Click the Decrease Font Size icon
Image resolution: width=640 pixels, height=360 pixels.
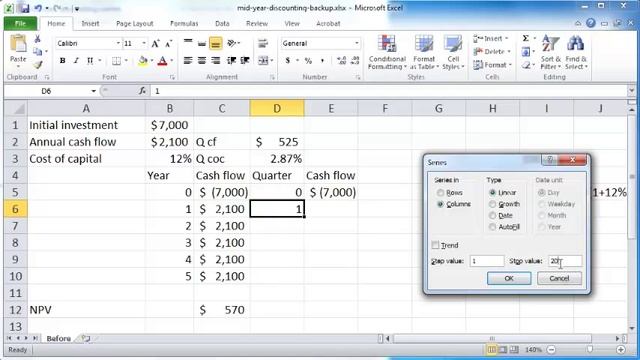[x=168, y=43]
